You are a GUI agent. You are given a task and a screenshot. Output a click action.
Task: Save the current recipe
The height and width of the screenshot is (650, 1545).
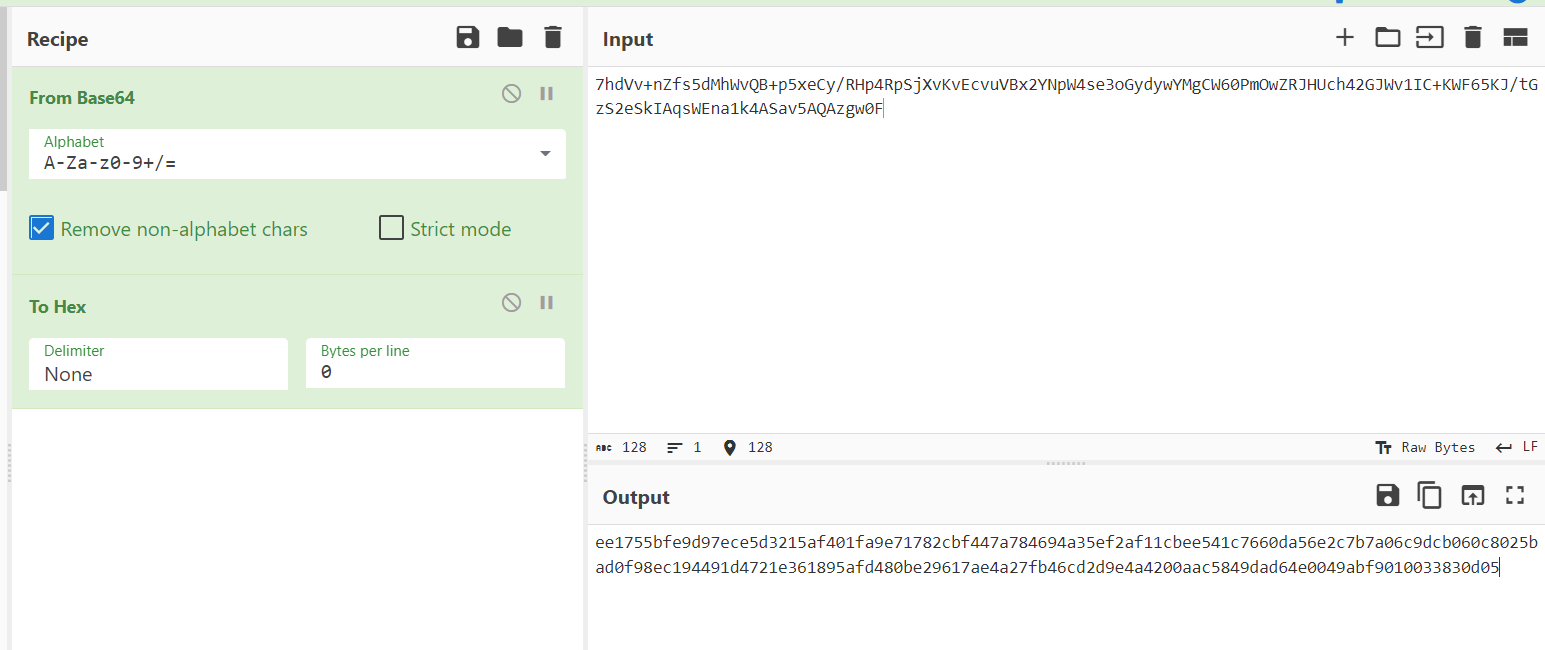[467, 38]
